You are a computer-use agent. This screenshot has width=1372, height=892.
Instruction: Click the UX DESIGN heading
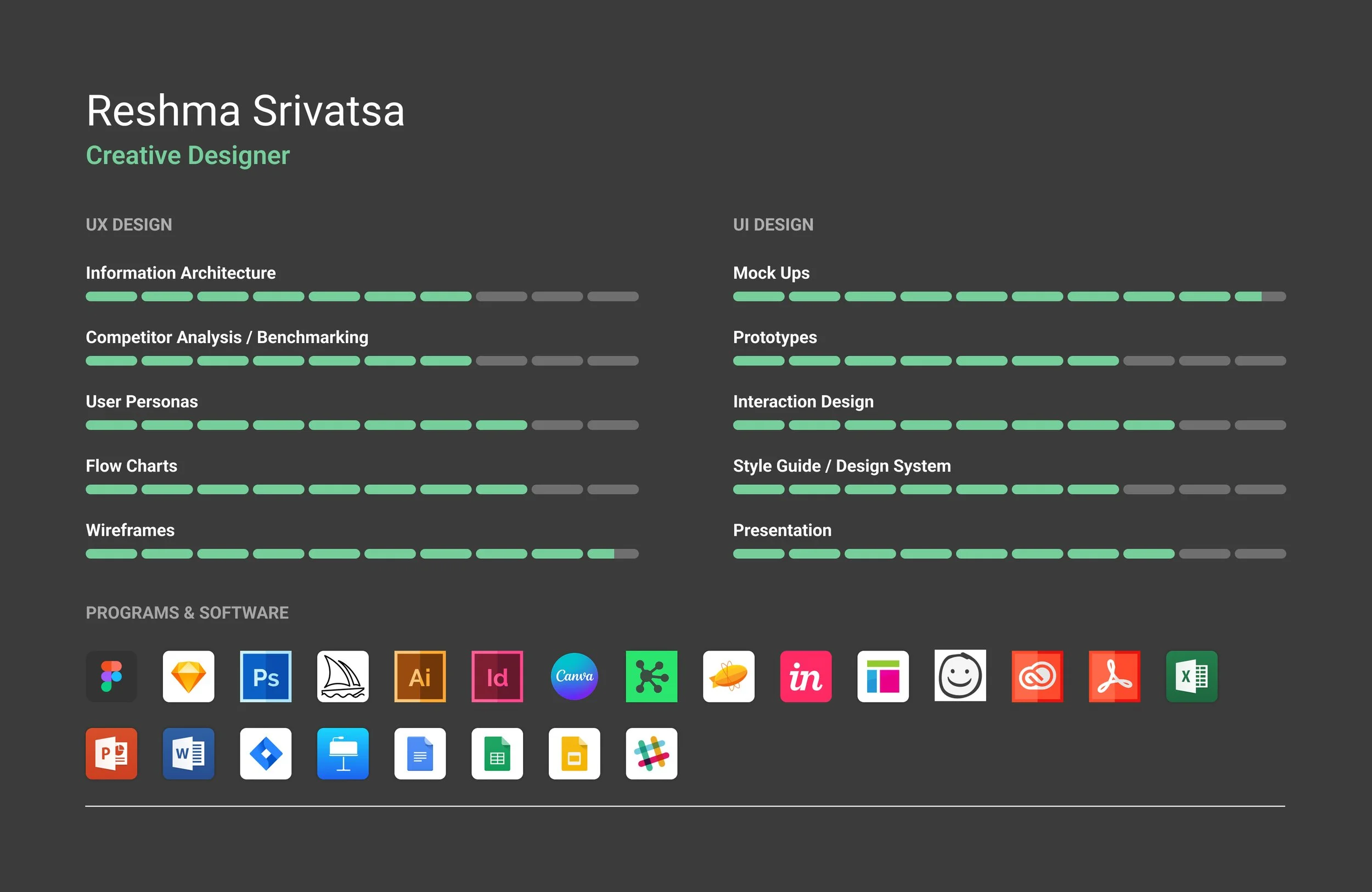[x=129, y=225]
